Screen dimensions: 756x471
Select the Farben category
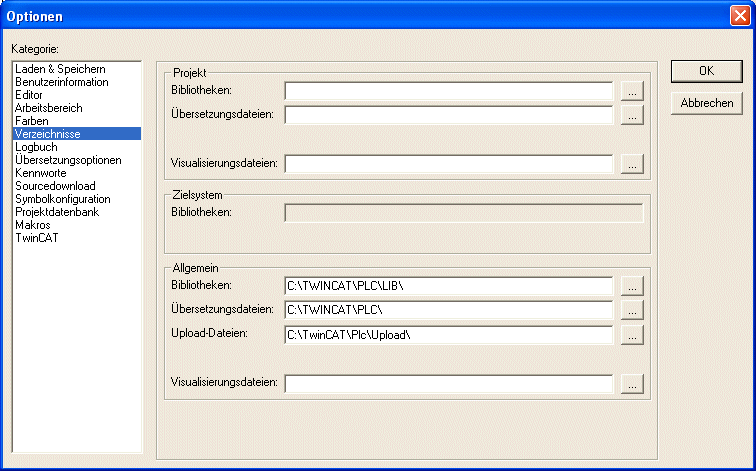coord(32,121)
